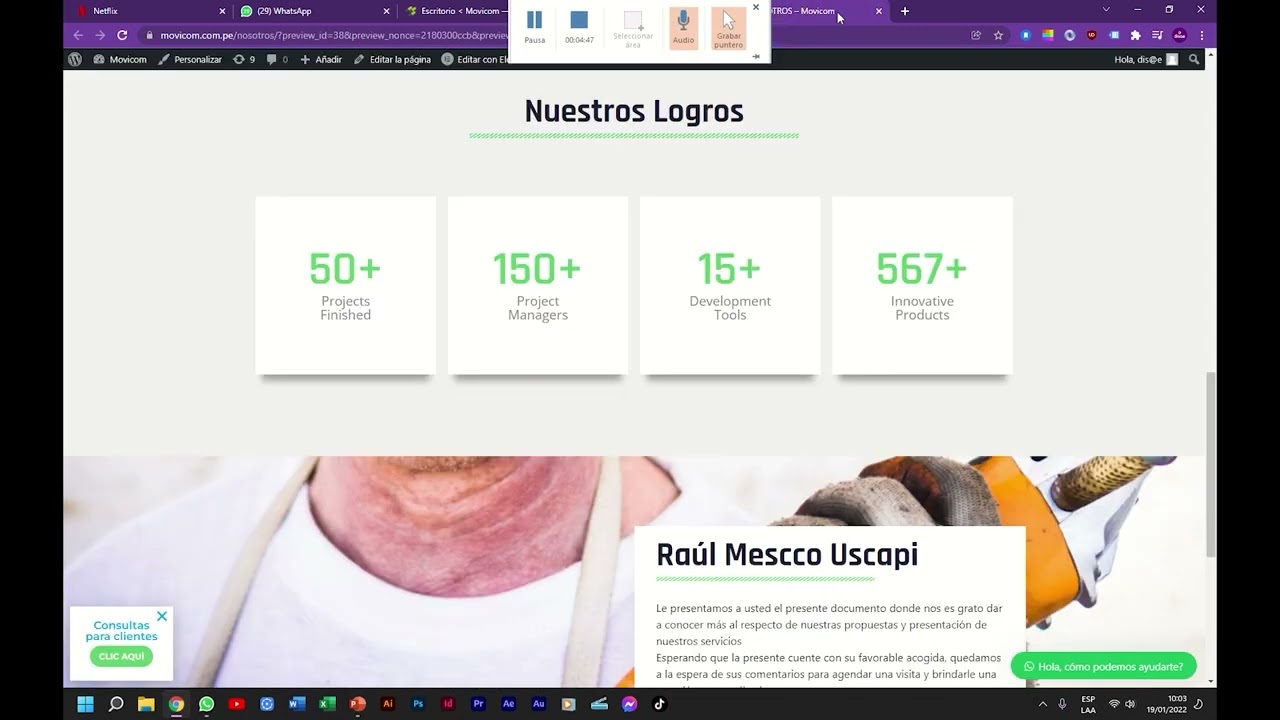Open WhatsApp from the taskbar
This screenshot has height=720, width=1280.
coord(206,704)
